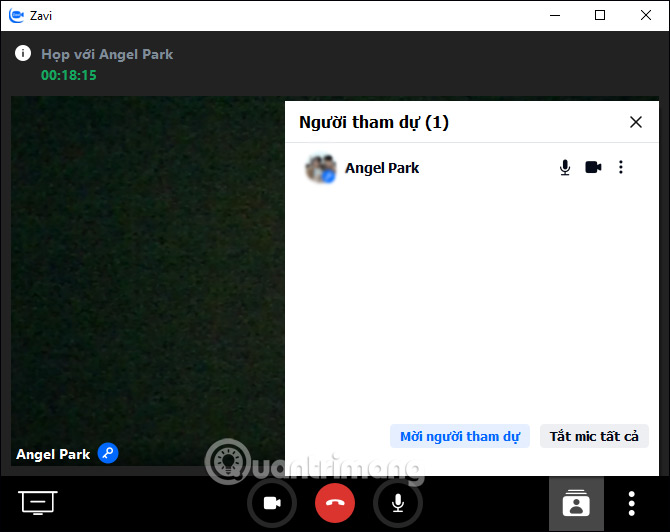This screenshot has height=532, width=670.
Task: Toggle your camera in bottom bar
Action: (272, 503)
